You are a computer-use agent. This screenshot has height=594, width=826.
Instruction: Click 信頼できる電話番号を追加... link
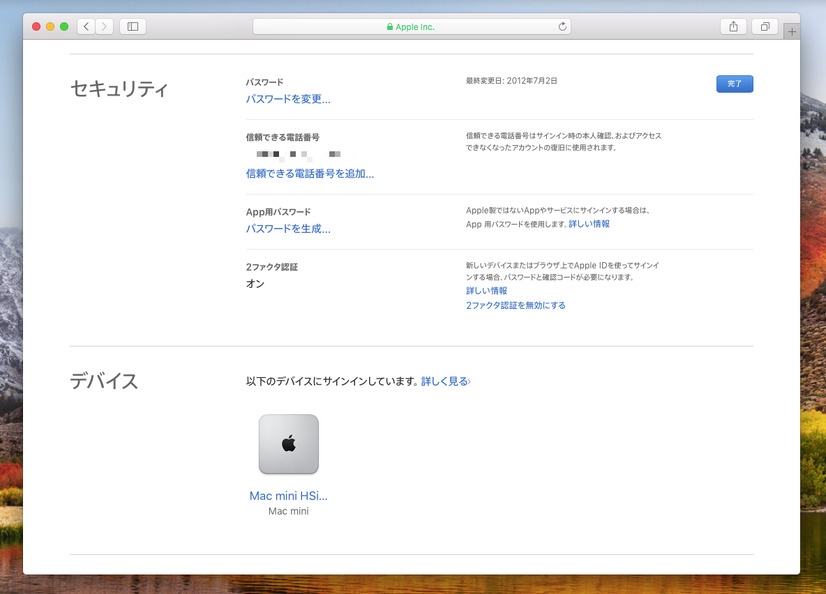pyautogui.click(x=310, y=173)
